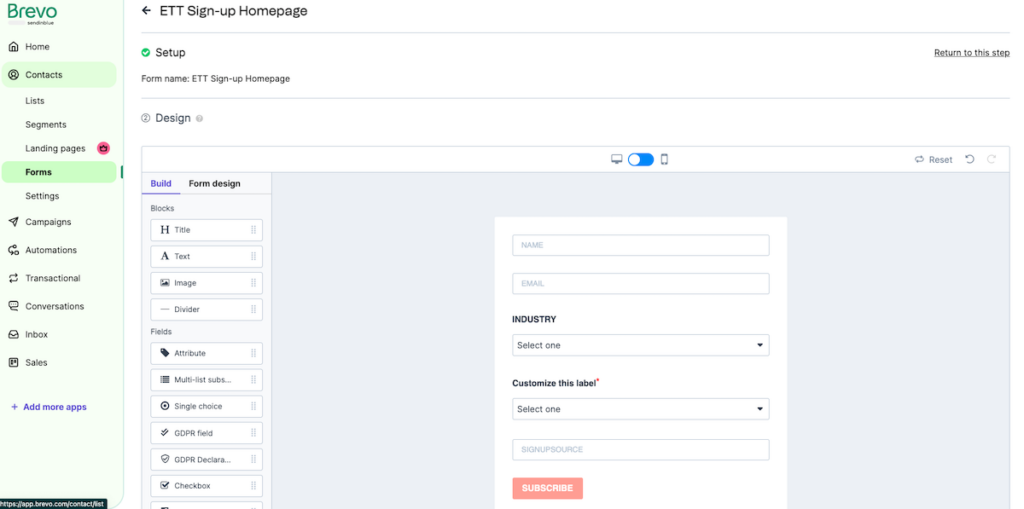Open Home from the sidebar
The width and height of the screenshot is (1024, 509).
point(37,47)
